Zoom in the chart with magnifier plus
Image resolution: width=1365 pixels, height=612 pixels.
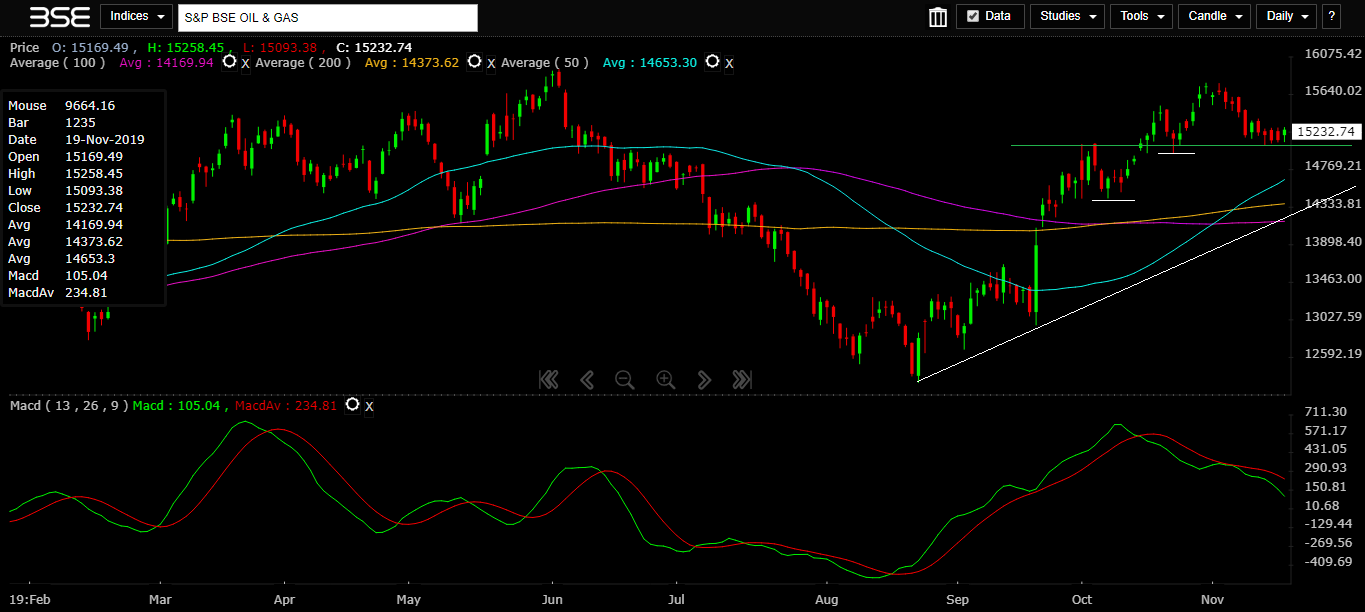point(665,379)
